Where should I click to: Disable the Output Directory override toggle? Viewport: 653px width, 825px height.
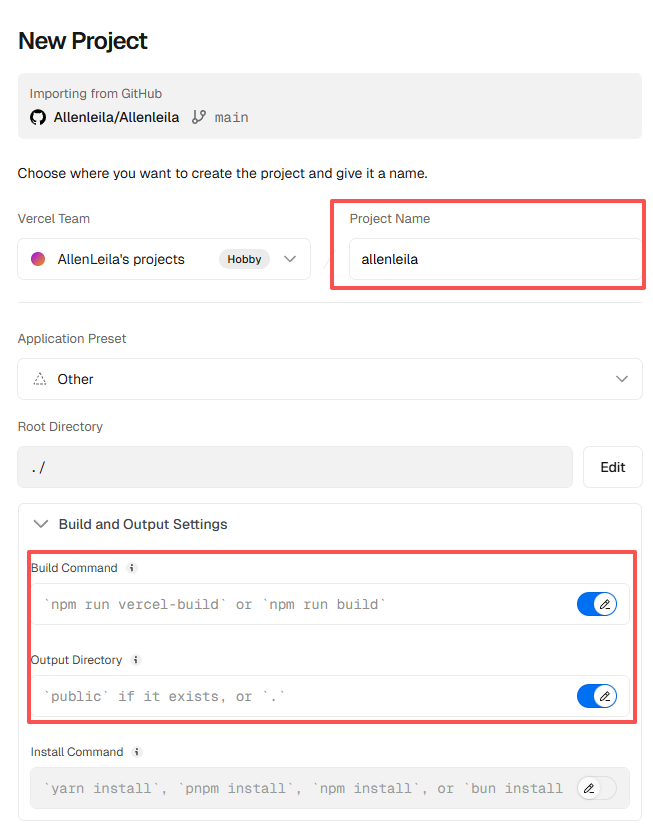tap(597, 696)
